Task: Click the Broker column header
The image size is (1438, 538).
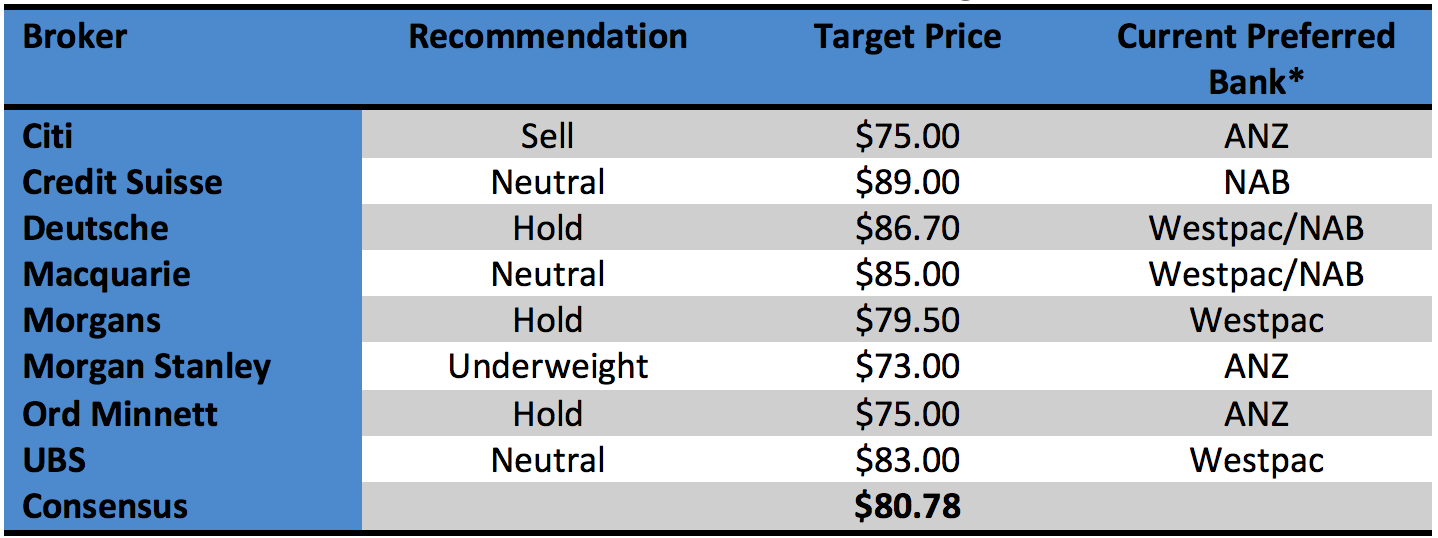Action: 75,38
